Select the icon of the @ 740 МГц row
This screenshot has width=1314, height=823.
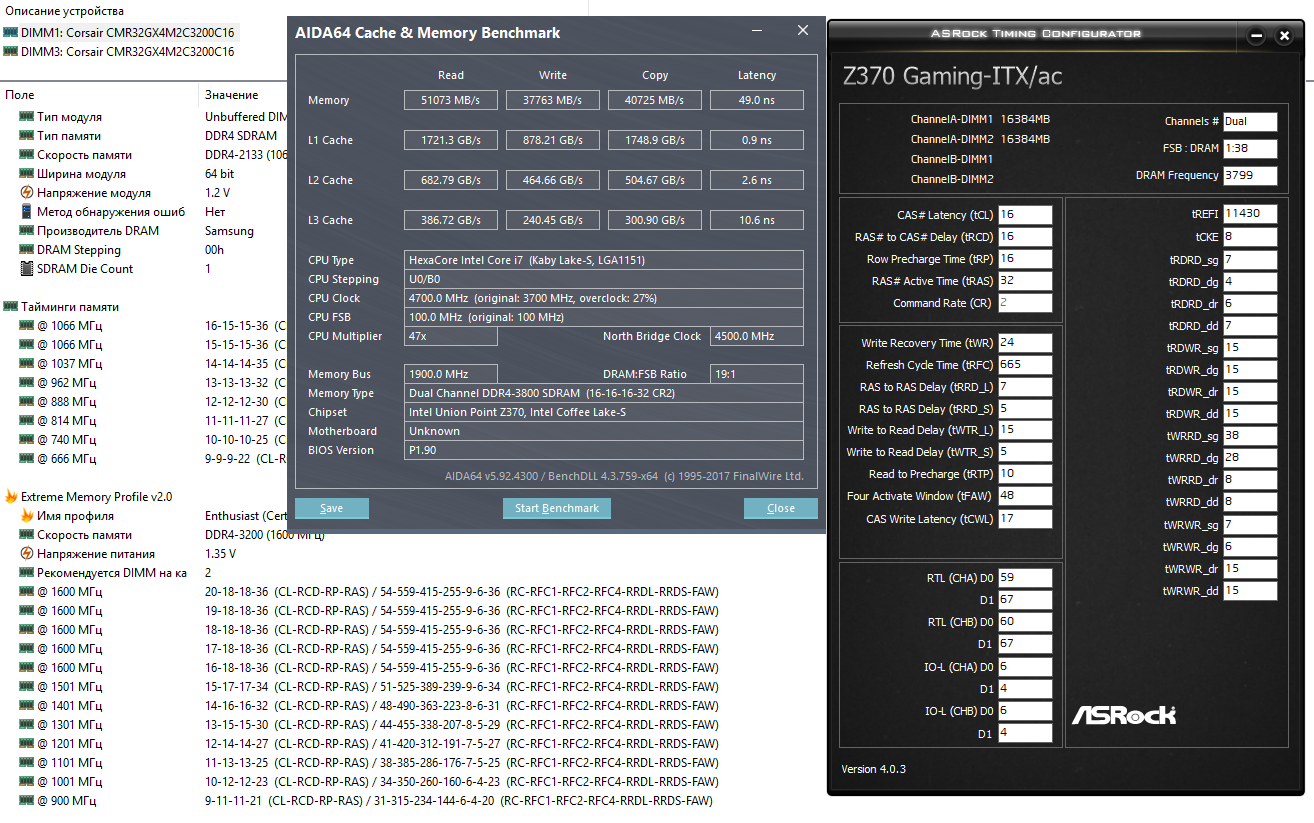27,440
